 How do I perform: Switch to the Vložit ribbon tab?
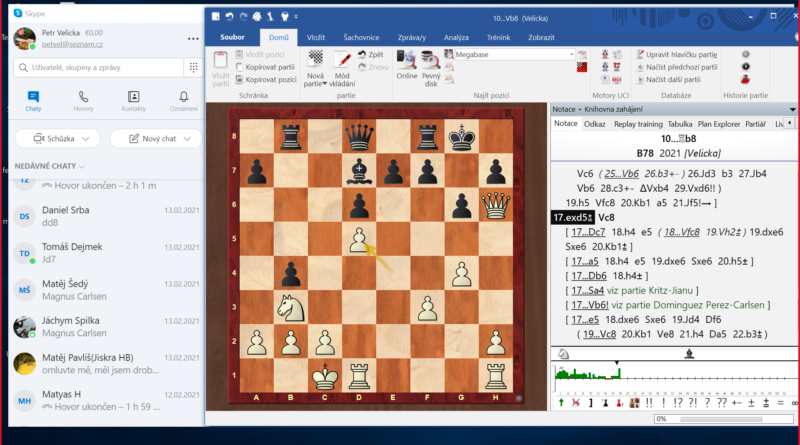click(316, 37)
